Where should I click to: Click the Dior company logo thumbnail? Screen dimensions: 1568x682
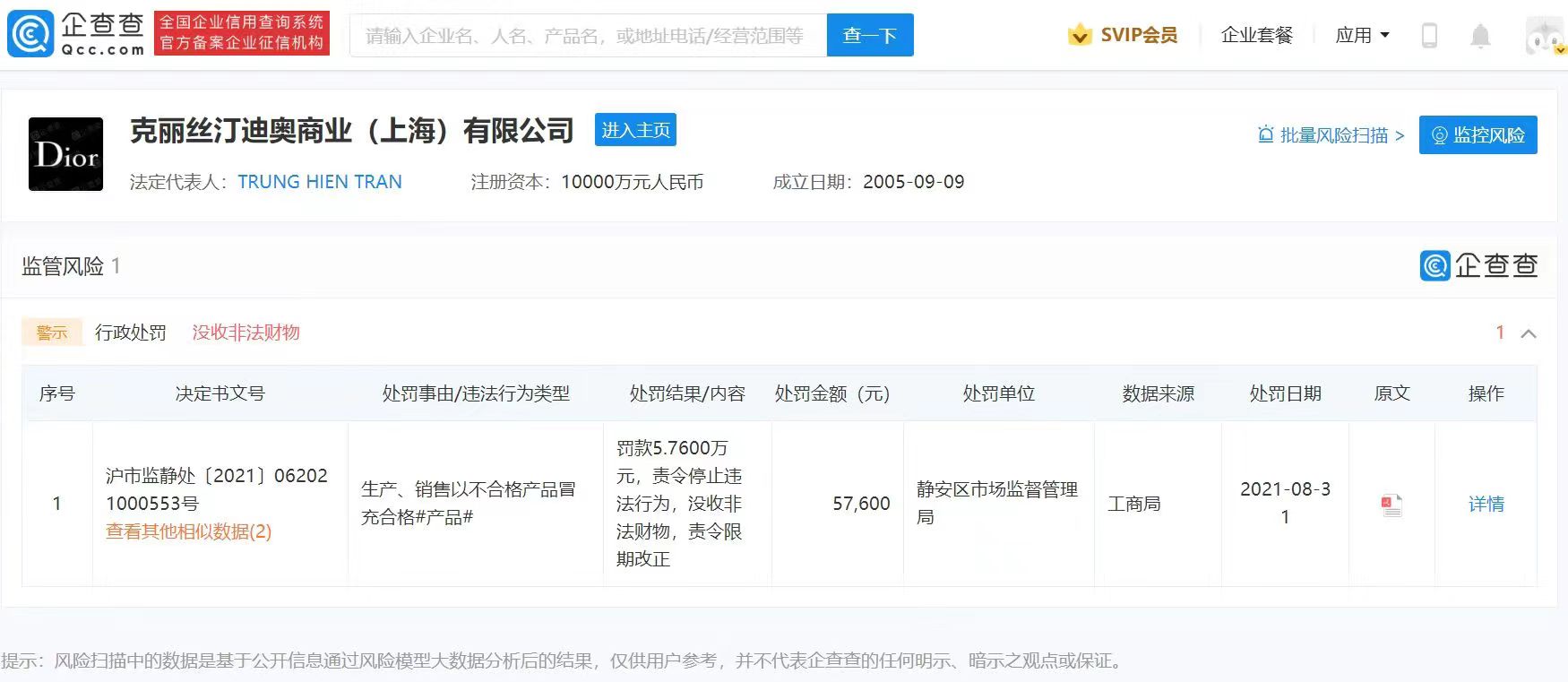pos(65,154)
